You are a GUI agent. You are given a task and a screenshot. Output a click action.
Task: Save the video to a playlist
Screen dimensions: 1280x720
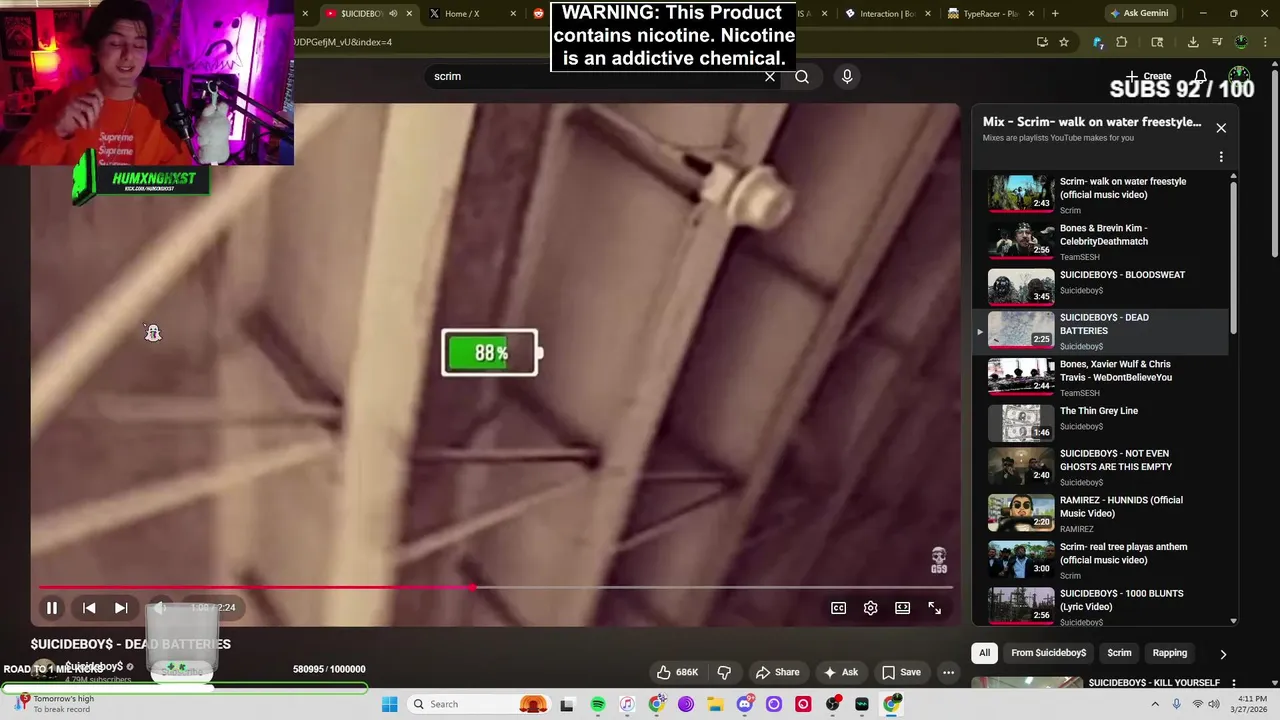900,672
